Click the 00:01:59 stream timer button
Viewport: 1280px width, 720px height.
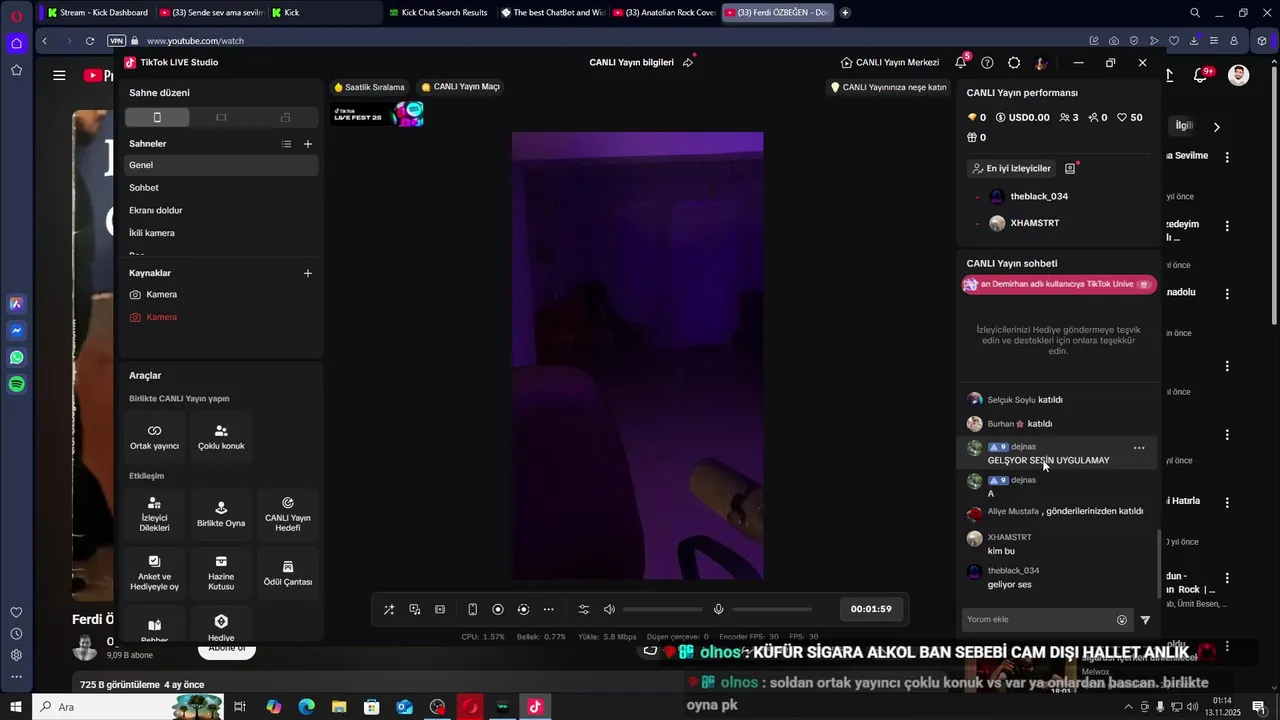pyautogui.click(x=871, y=609)
